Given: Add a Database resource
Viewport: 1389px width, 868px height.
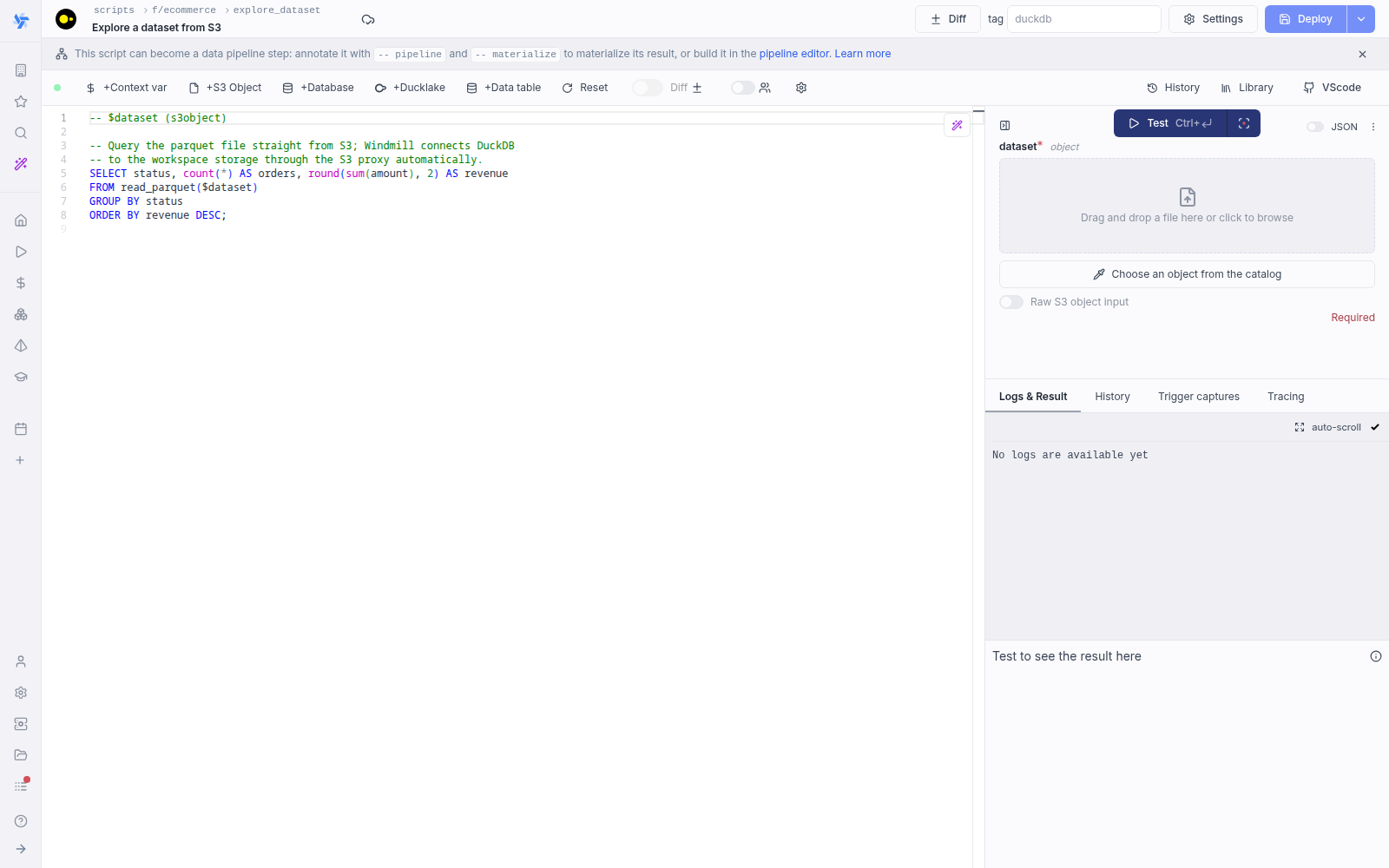Looking at the screenshot, I should 319,88.
